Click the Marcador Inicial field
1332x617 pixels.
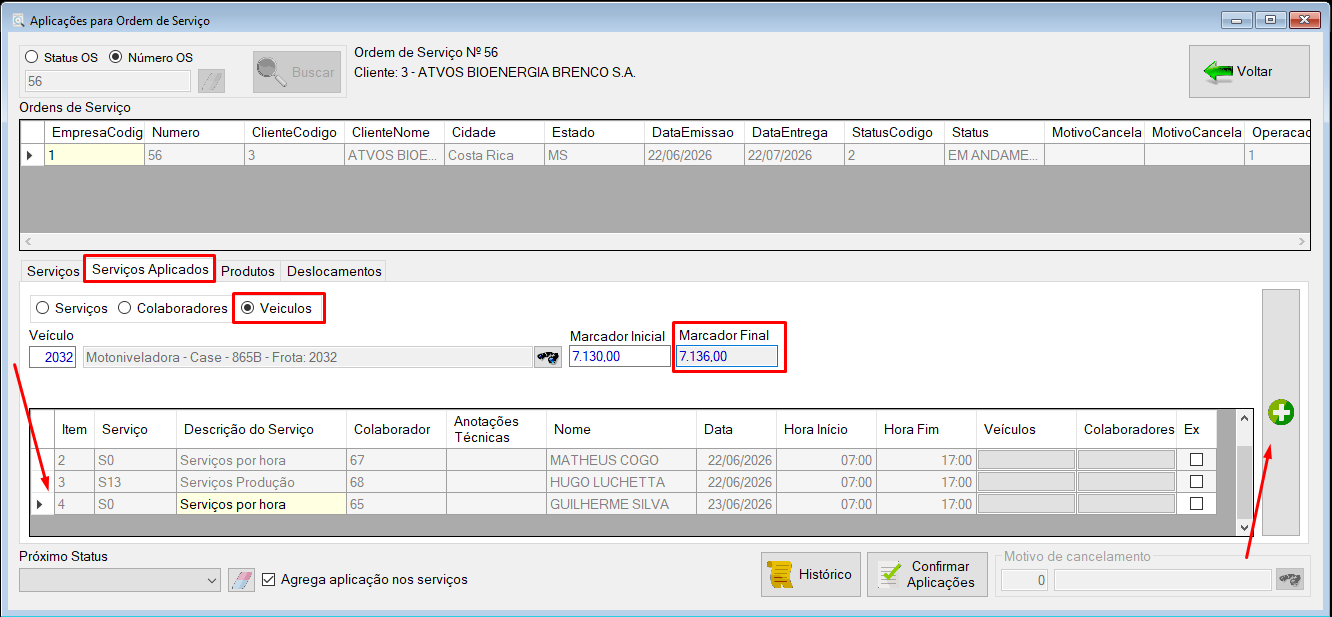pyautogui.click(x=620, y=356)
